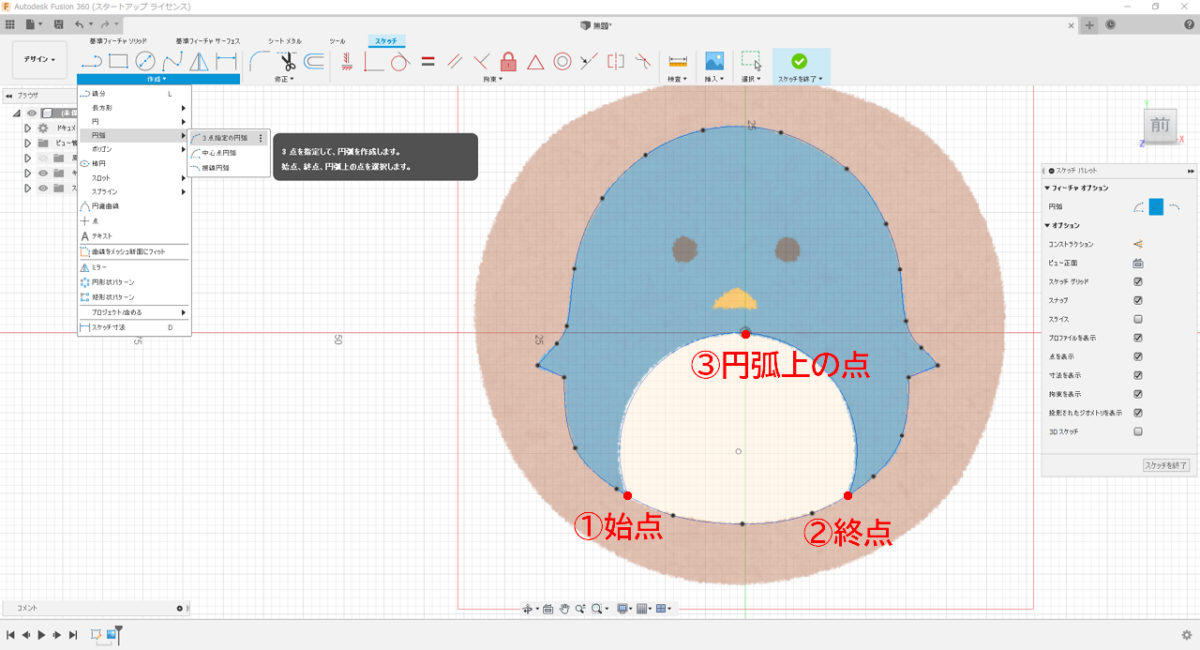1200x650 pixels.
Task: Choose Ellipse (楕円) from Create menu
Action: click(x=134, y=163)
